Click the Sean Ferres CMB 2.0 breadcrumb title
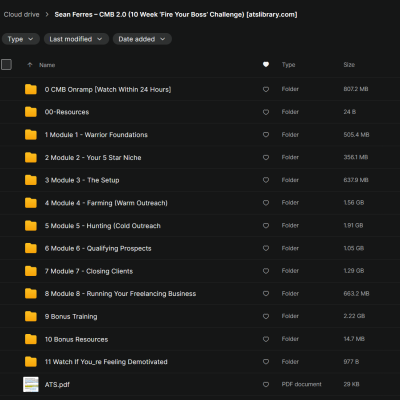The height and width of the screenshot is (400, 400). click(176, 15)
